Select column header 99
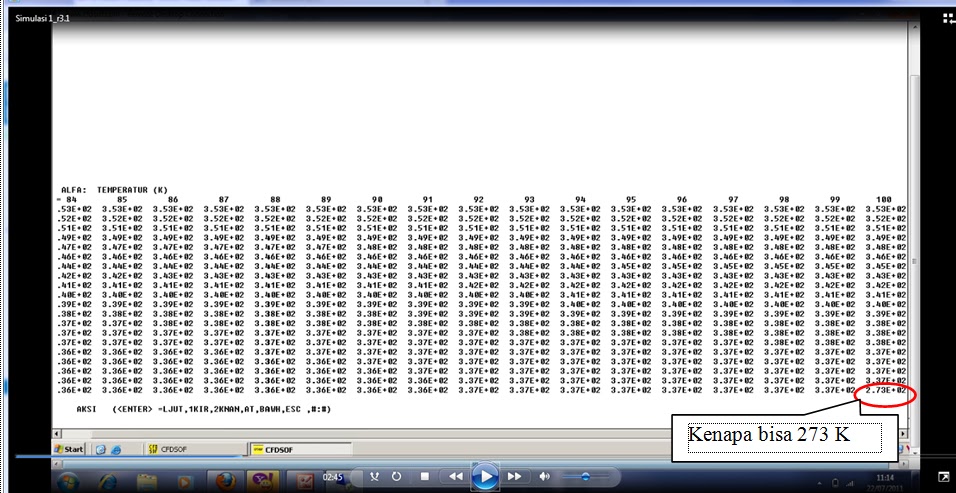The image size is (956, 493). coord(834,199)
